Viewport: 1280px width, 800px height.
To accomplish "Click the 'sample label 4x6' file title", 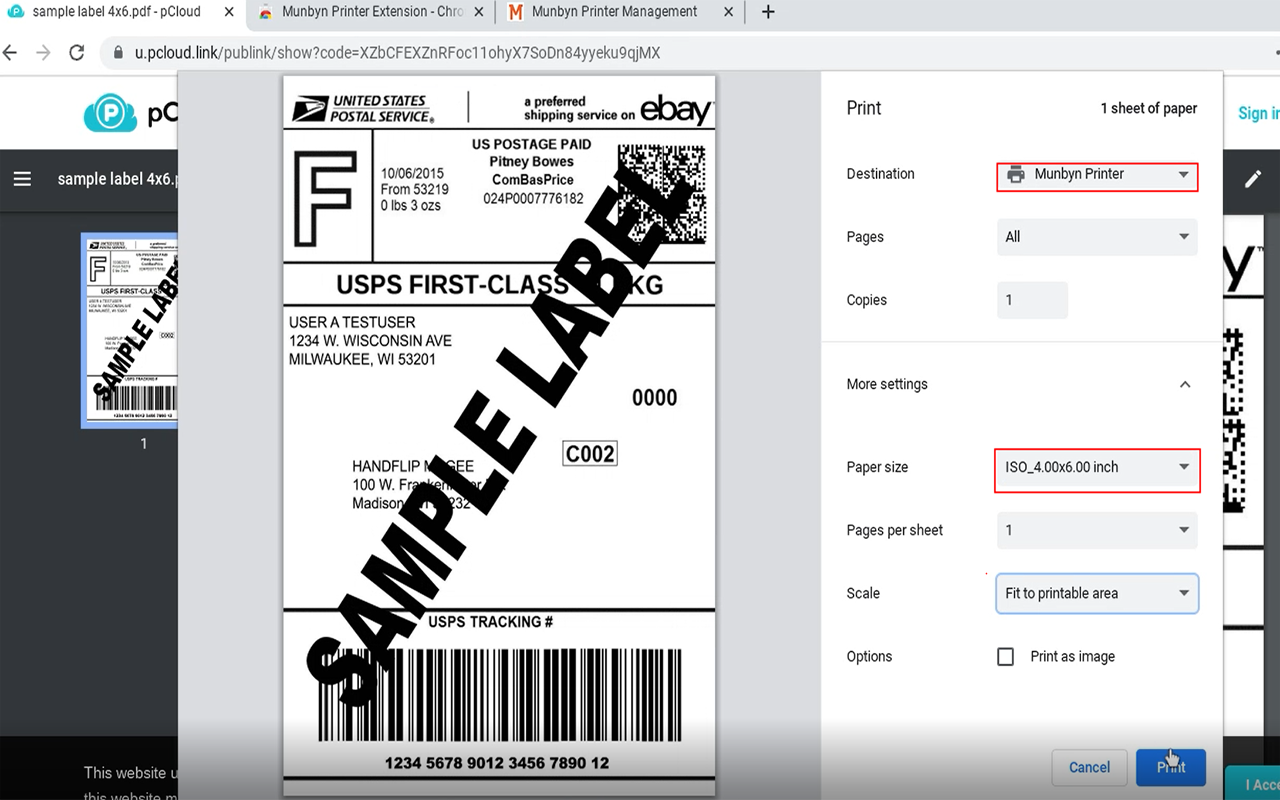I will (117, 179).
